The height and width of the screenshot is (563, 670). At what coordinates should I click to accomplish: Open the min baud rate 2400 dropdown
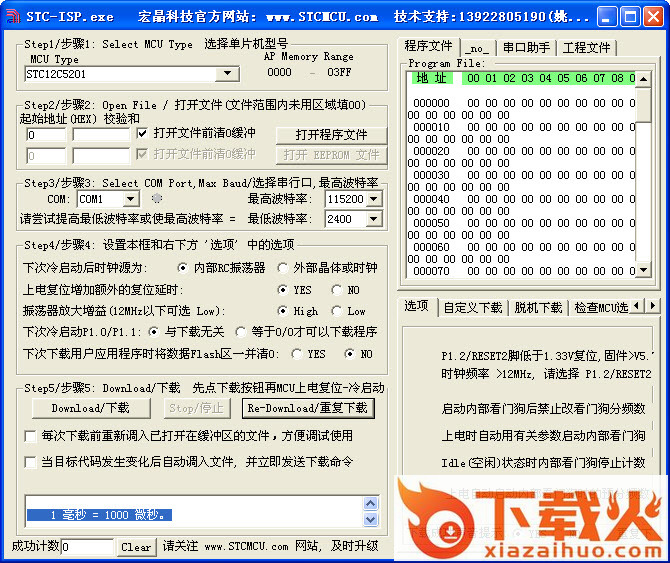click(x=374, y=219)
